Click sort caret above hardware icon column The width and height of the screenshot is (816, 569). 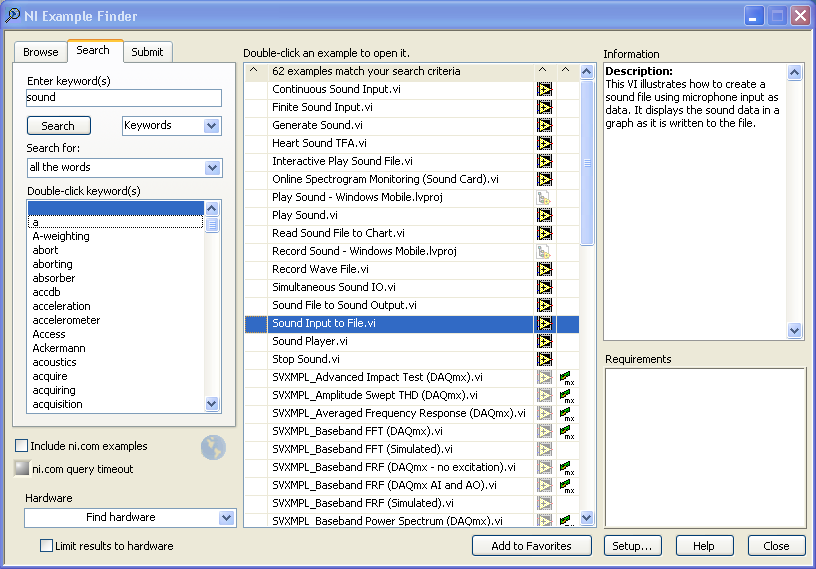coord(565,70)
